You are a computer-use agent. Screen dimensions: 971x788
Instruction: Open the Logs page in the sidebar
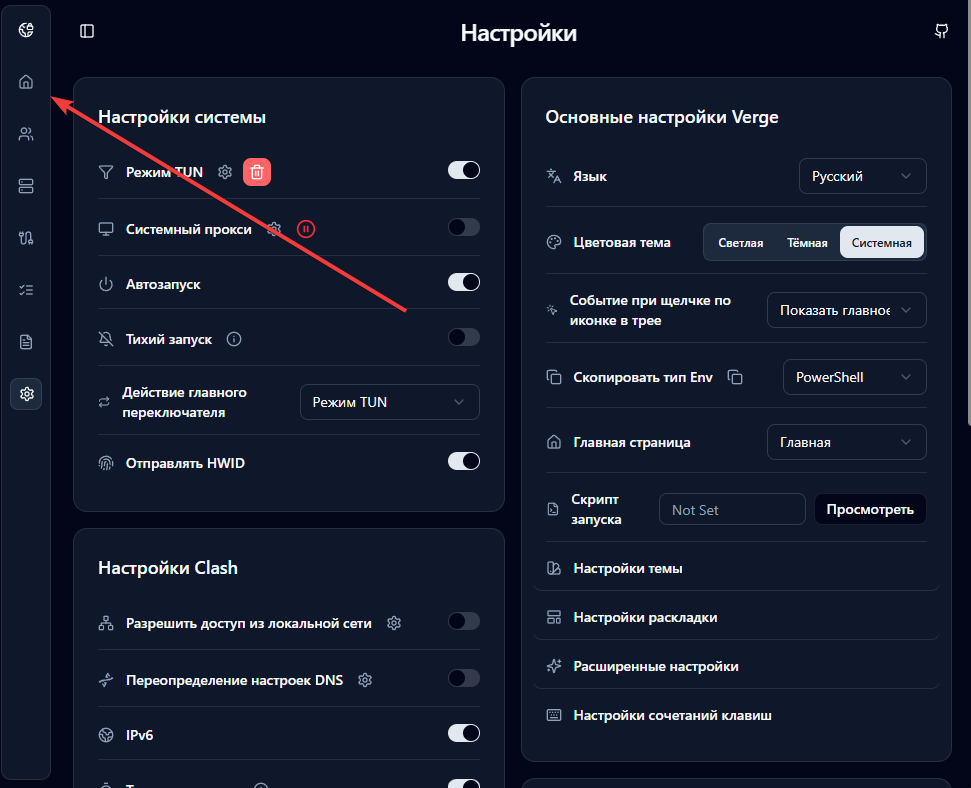[x=26, y=341]
